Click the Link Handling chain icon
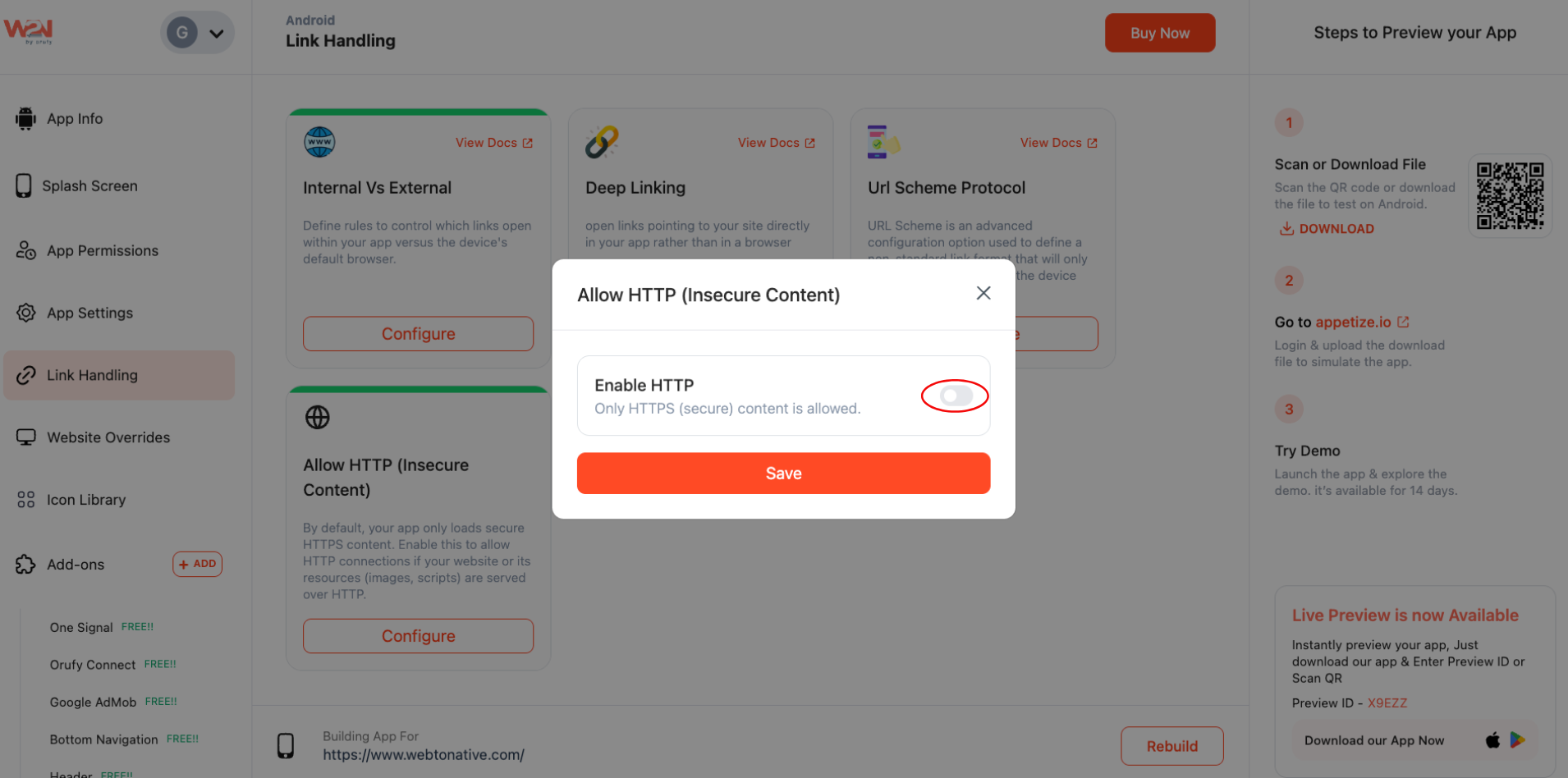1568x778 pixels. pos(26,375)
